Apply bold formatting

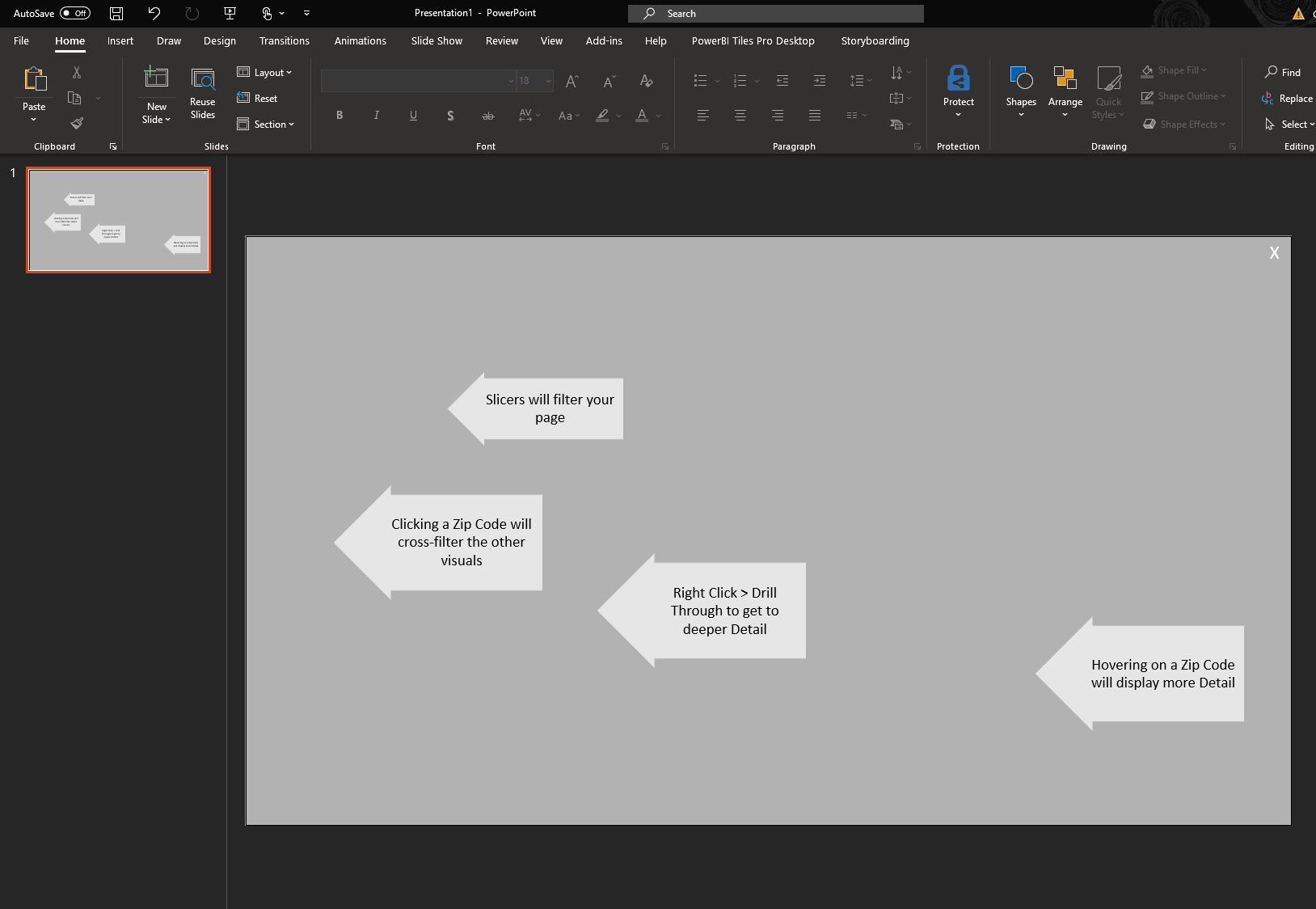coord(339,115)
